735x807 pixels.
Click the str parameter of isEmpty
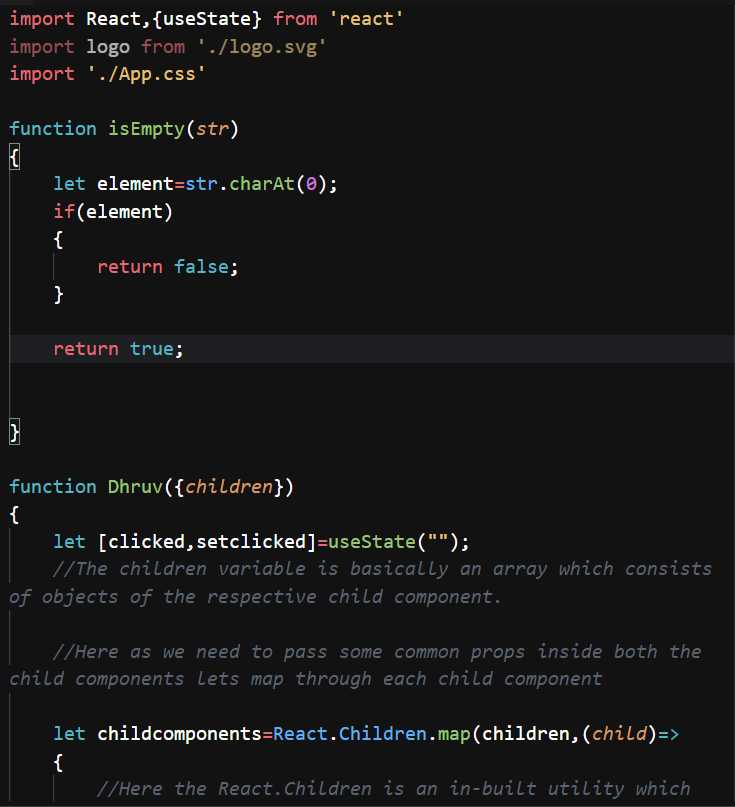pyautogui.click(x=212, y=129)
